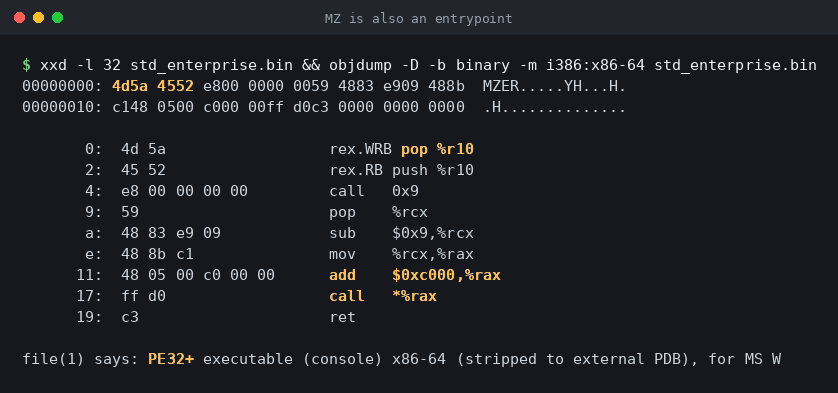Click the window title 'MZ is also an entrypoint'
The image size is (838, 393).
coord(418,19)
